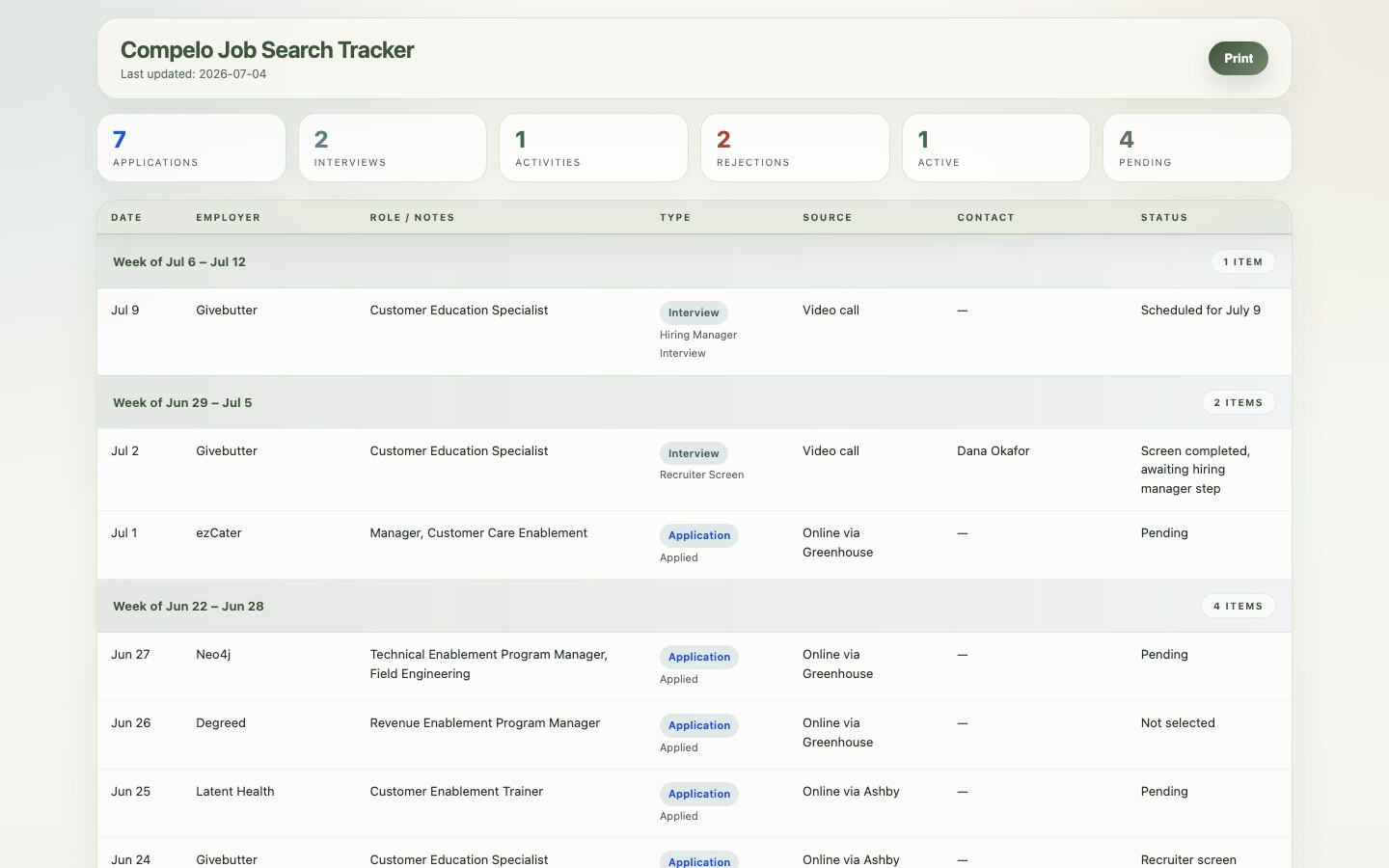Click 'Revenue Enablement Program Manager' role text

click(485, 723)
